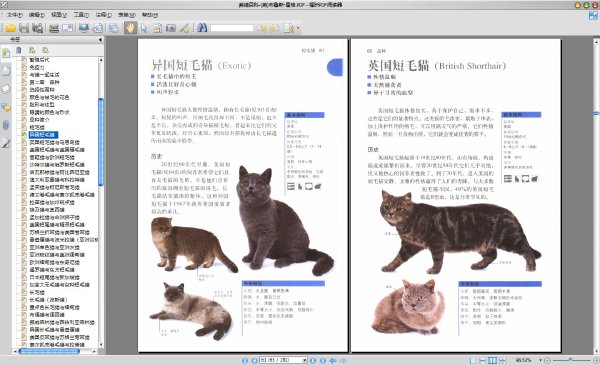Open the 注释 menu

pos(103,15)
